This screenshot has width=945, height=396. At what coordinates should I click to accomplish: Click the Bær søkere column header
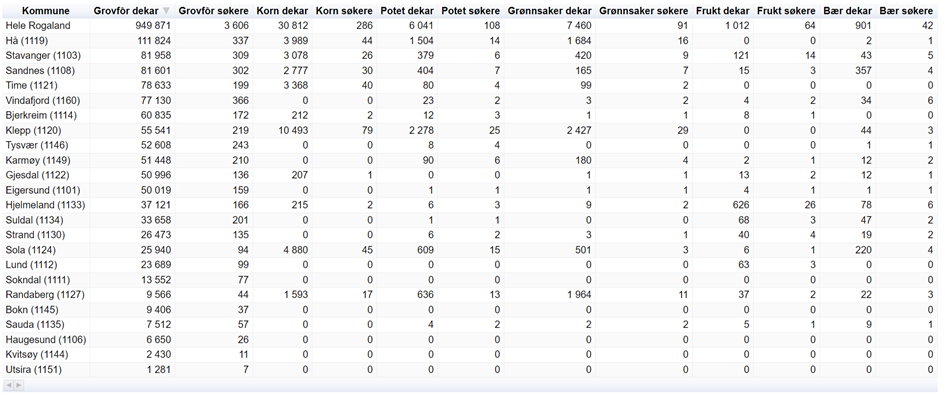[906, 11]
